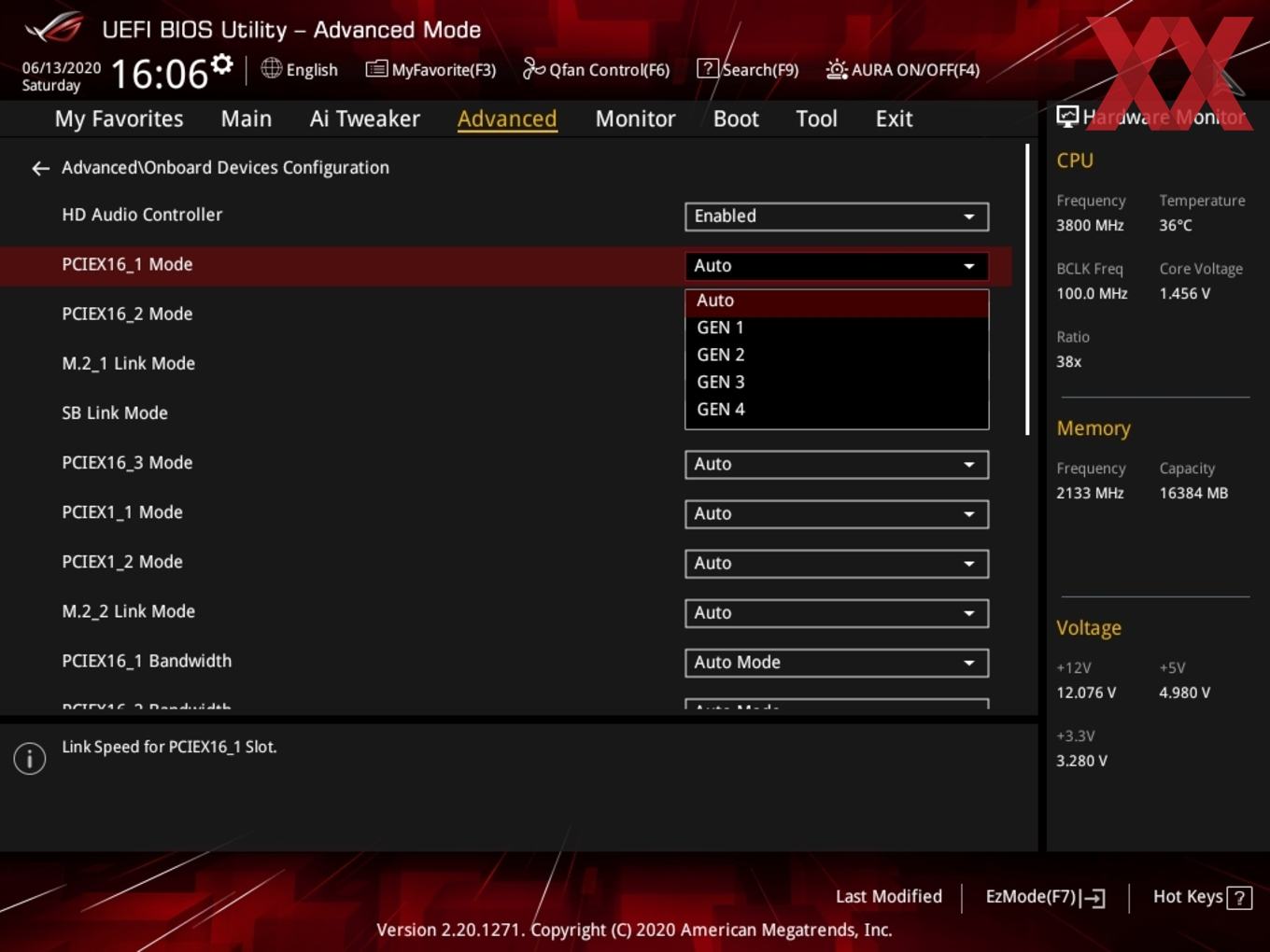Click the Hardware Monitor screen icon

1067,117
